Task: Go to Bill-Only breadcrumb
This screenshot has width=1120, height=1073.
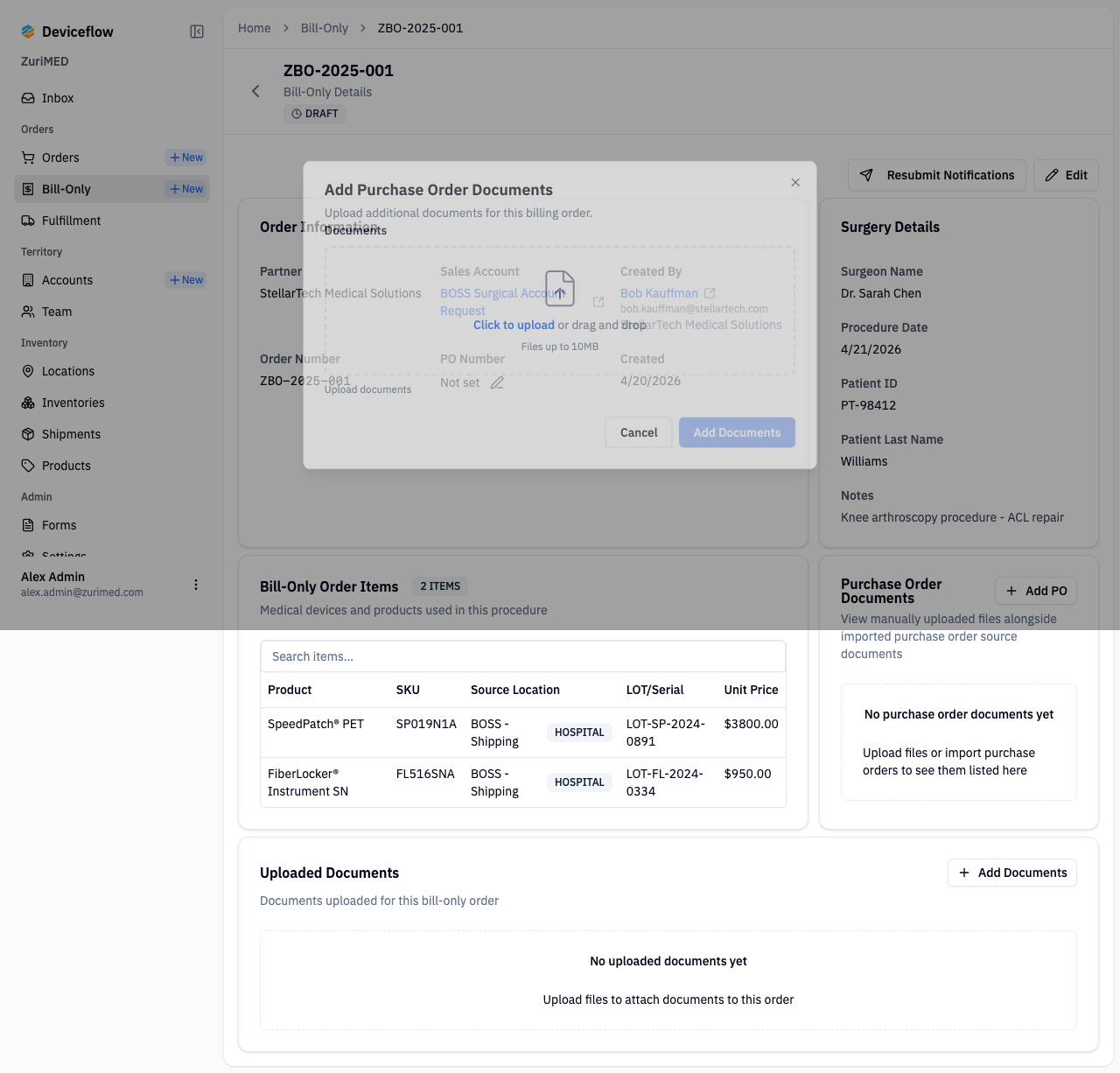Action: (325, 28)
